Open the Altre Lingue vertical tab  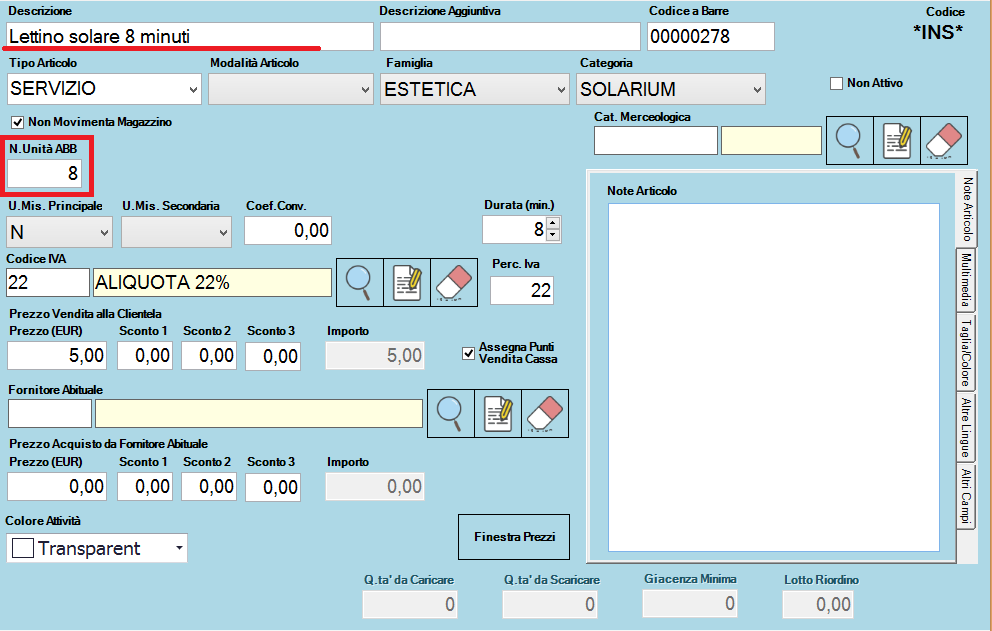click(x=966, y=425)
